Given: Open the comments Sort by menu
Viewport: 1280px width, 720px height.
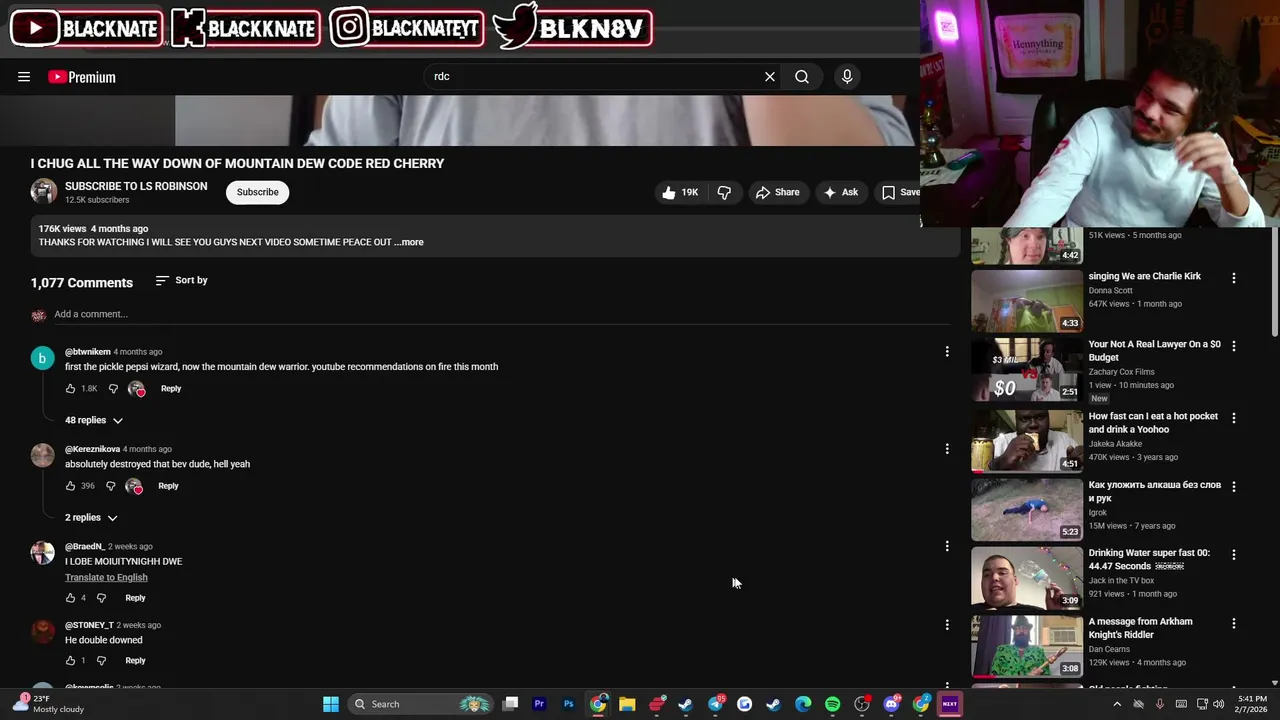Looking at the screenshot, I should (x=182, y=280).
